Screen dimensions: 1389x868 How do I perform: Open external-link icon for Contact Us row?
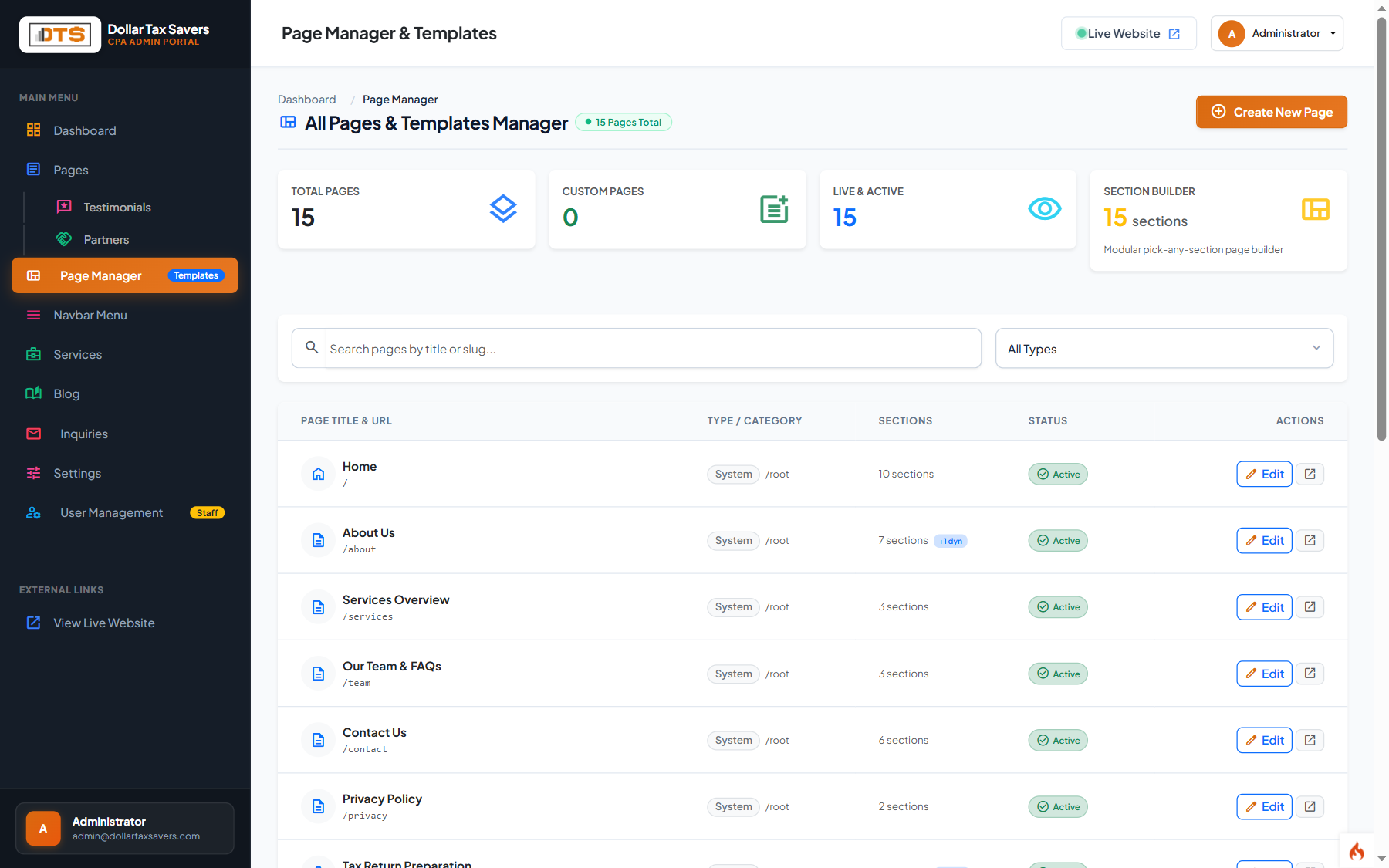pos(1310,740)
